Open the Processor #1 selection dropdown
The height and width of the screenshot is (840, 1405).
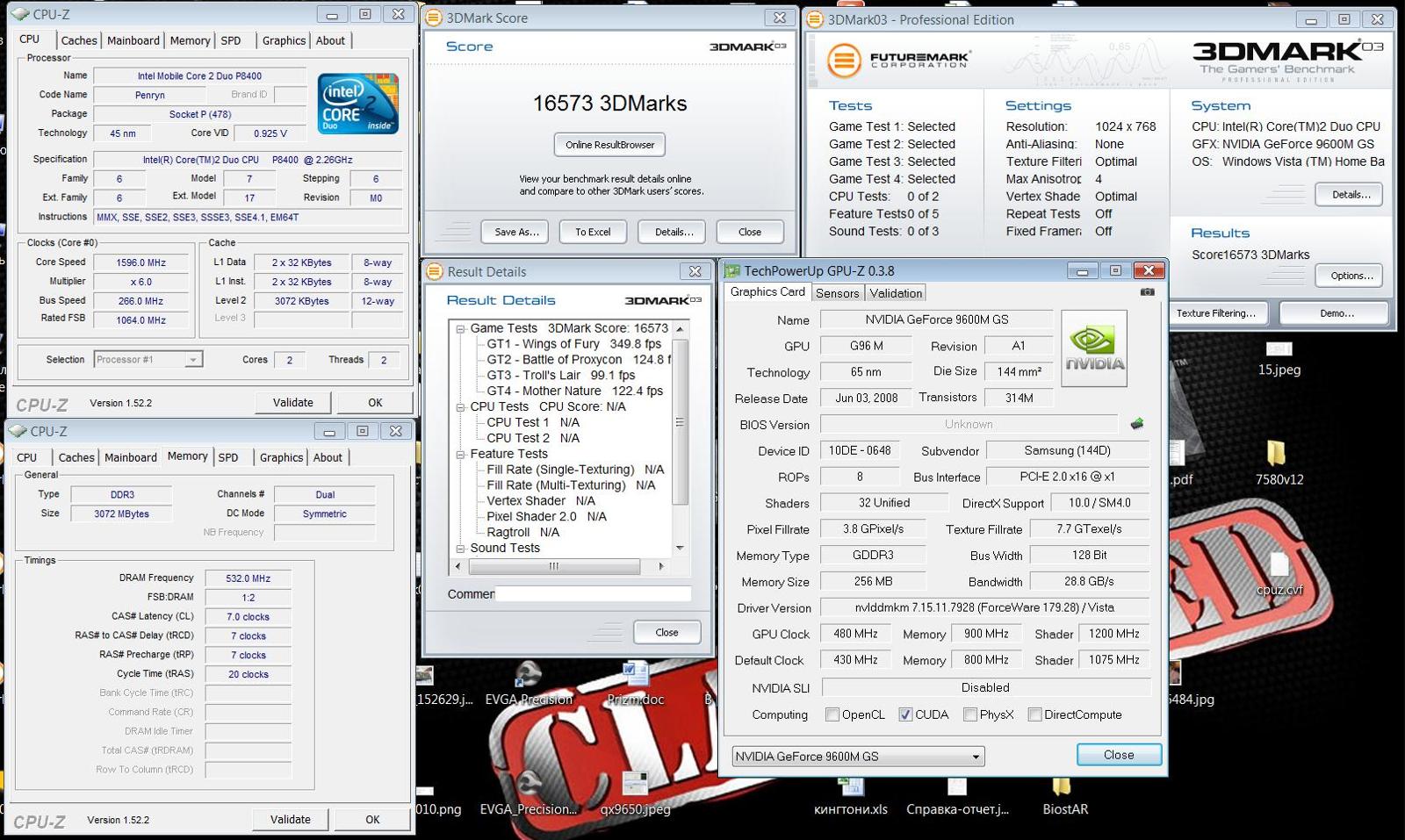point(148,359)
